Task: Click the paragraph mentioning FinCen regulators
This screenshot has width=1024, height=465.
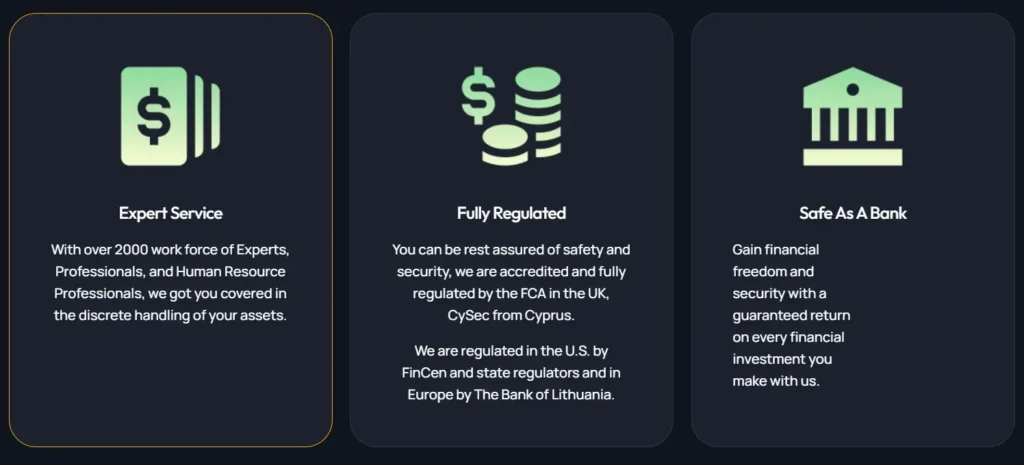Action: [x=511, y=372]
